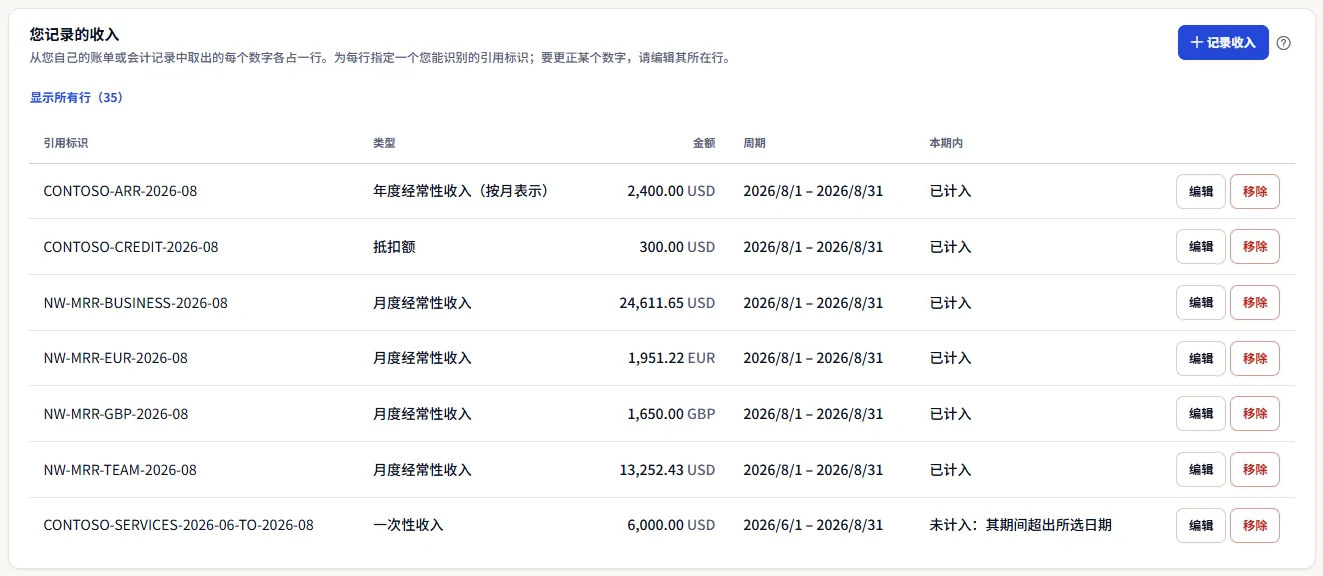Remove the NW-MRR-BUSINESS-2026-08 row
The image size is (1323, 576).
pos(1255,303)
